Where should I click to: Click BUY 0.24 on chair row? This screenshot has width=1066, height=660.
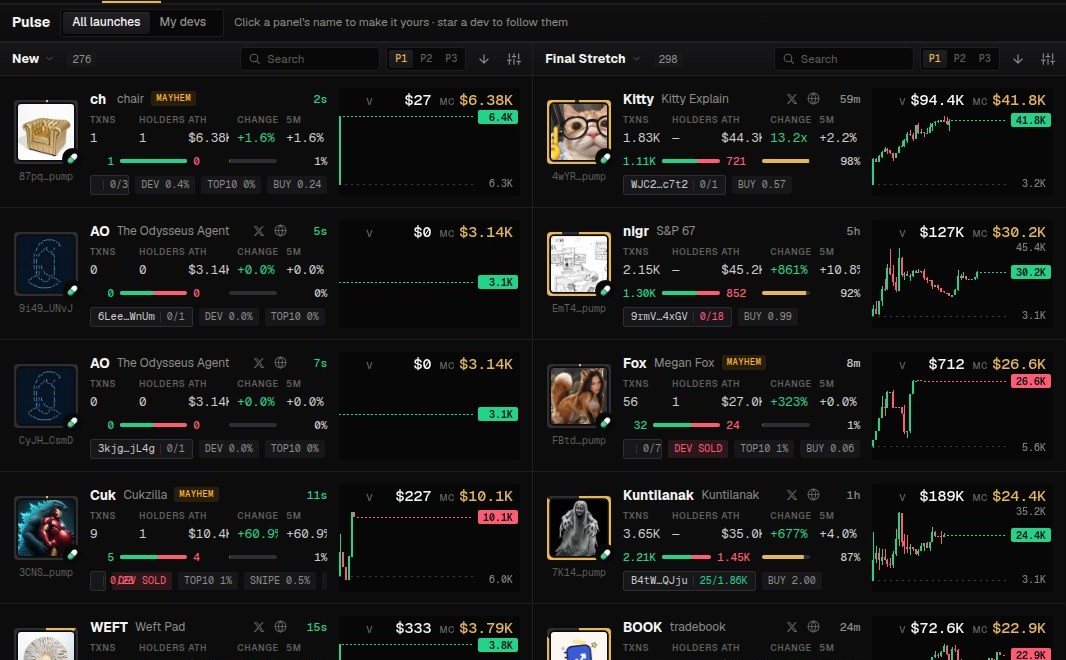297,184
